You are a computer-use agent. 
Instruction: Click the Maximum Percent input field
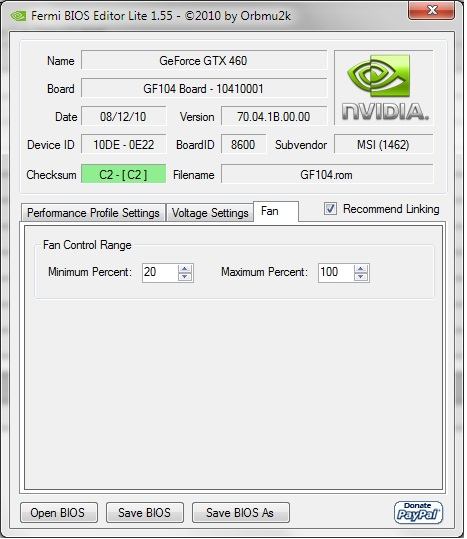336,273
